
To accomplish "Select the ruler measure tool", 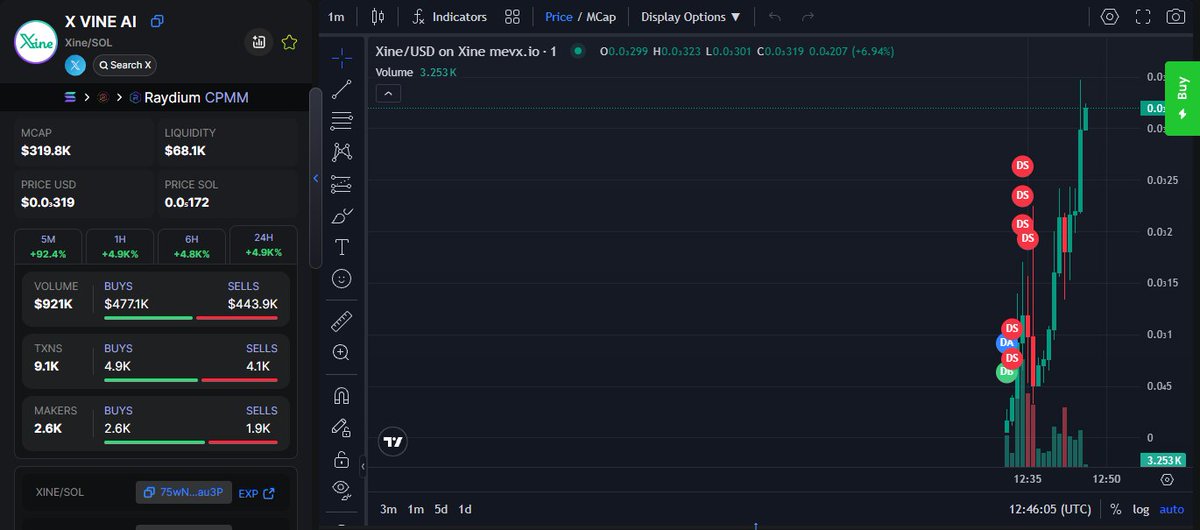I will tap(342, 321).
